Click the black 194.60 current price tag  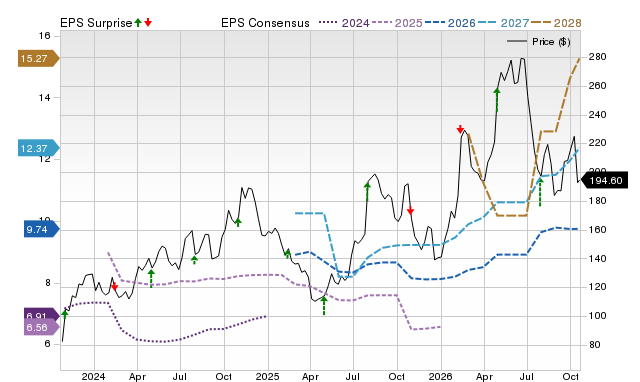(x=604, y=180)
